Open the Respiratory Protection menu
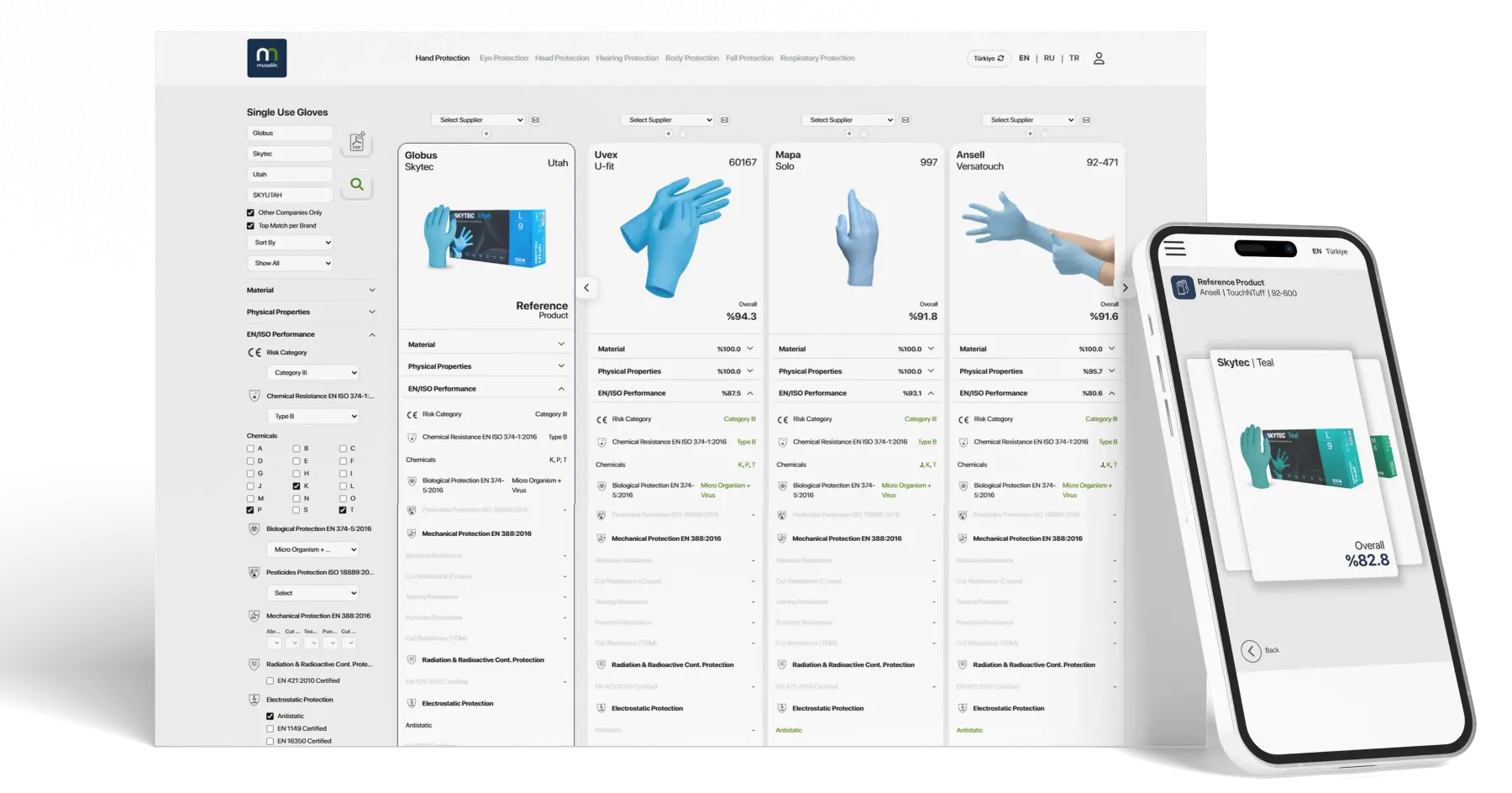Screen dimensions: 1512x793 (x=817, y=58)
